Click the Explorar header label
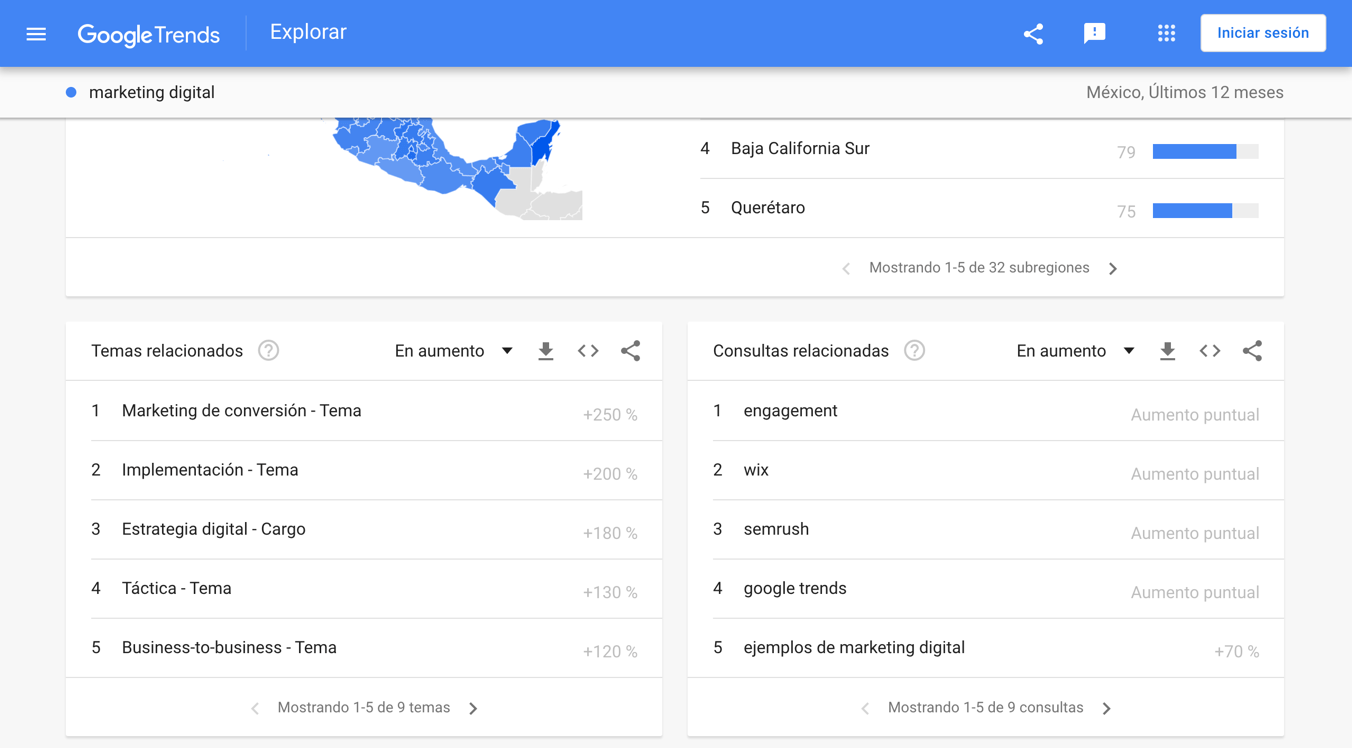This screenshot has height=748, width=1352. click(308, 32)
